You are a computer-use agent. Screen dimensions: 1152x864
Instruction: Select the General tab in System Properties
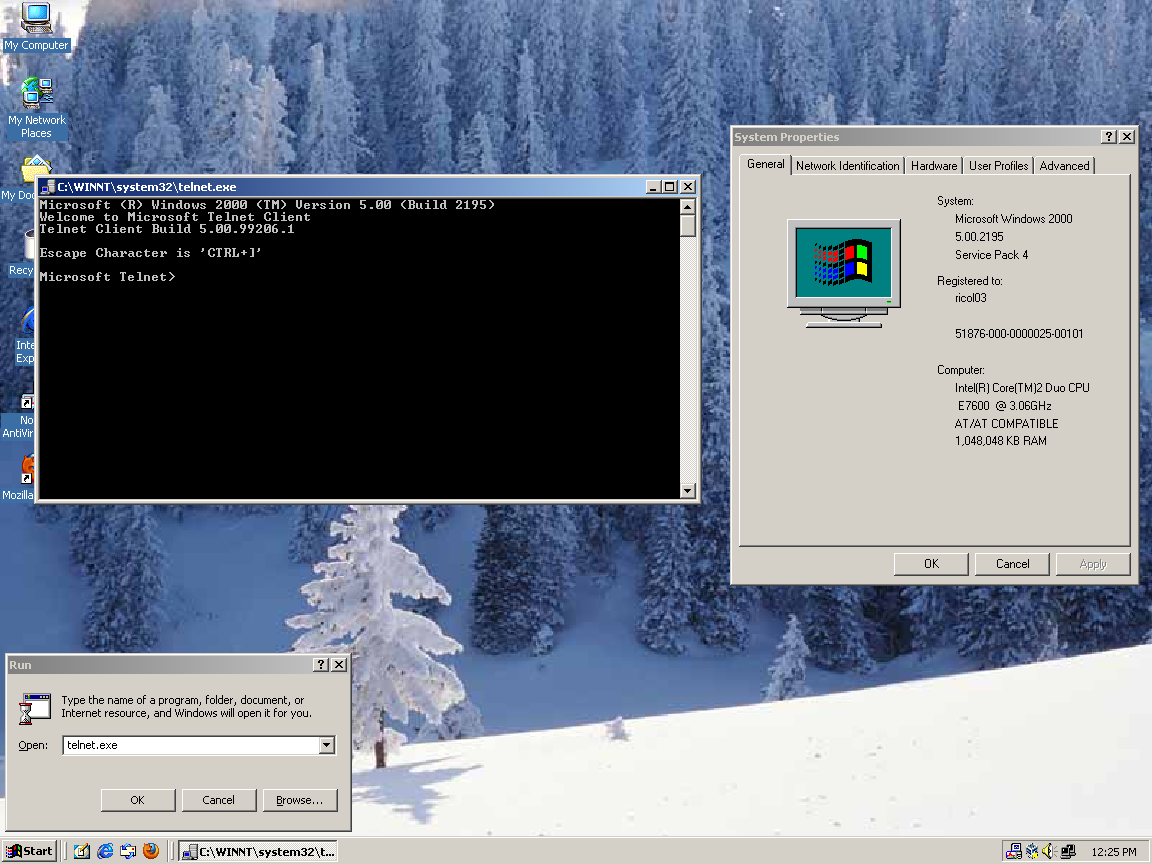tap(766, 165)
